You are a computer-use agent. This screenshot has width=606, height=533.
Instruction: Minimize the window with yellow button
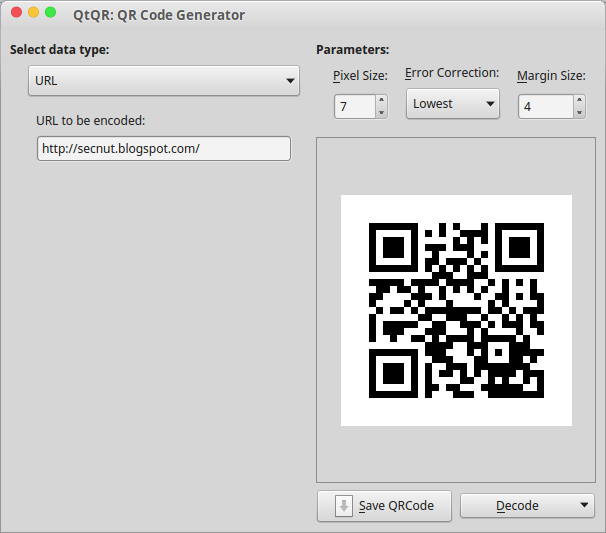[34, 12]
